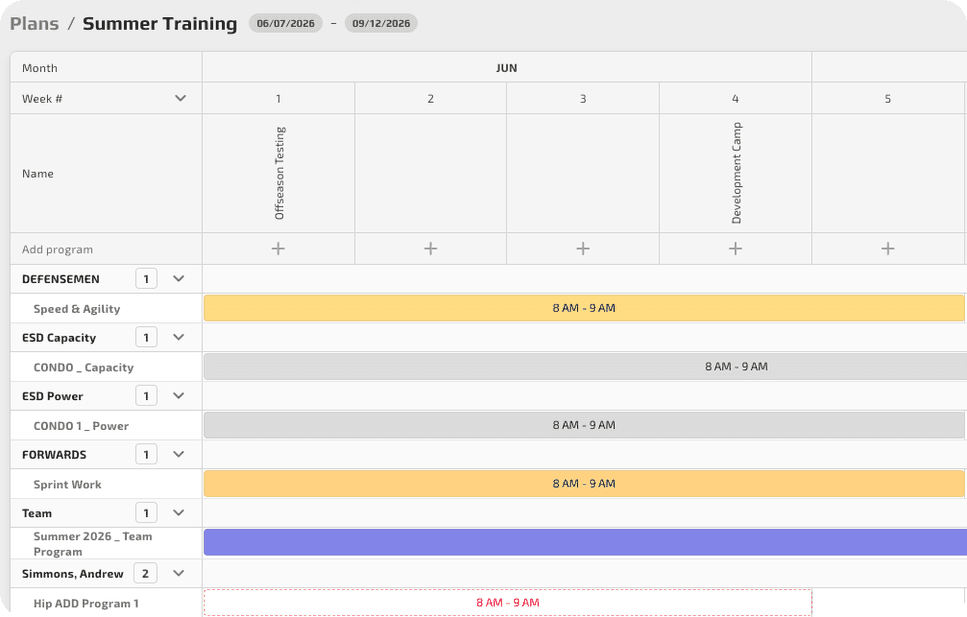
Task: Collapse the Simmons, Andrew group
Action: click(179, 573)
